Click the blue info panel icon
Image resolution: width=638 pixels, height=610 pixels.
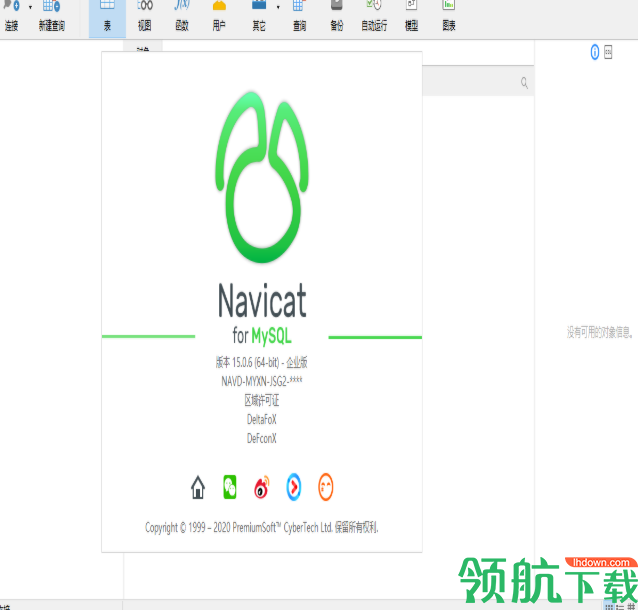tap(594, 52)
